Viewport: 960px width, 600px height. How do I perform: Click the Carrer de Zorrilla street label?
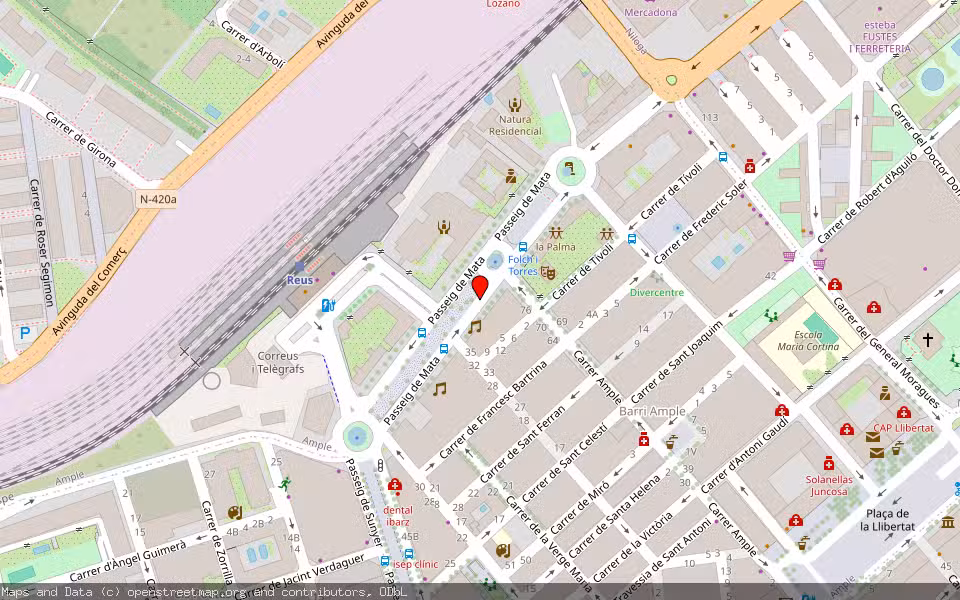[217, 542]
